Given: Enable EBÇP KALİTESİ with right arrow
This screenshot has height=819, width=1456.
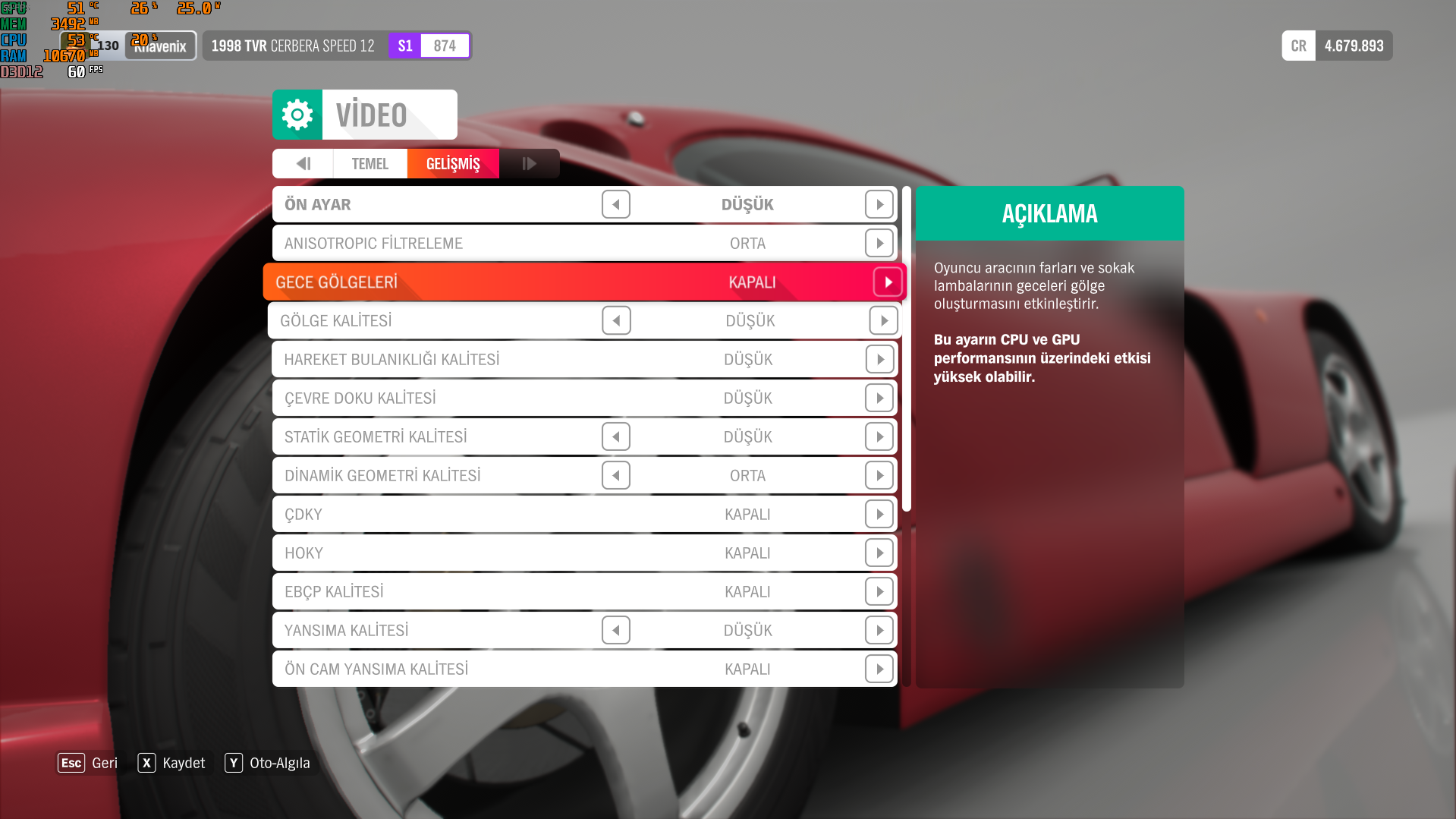Looking at the screenshot, I should [x=879, y=591].
